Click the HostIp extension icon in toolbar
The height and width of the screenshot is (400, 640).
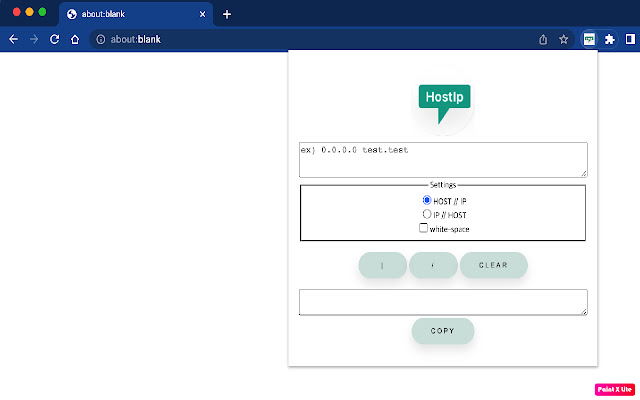589,39
